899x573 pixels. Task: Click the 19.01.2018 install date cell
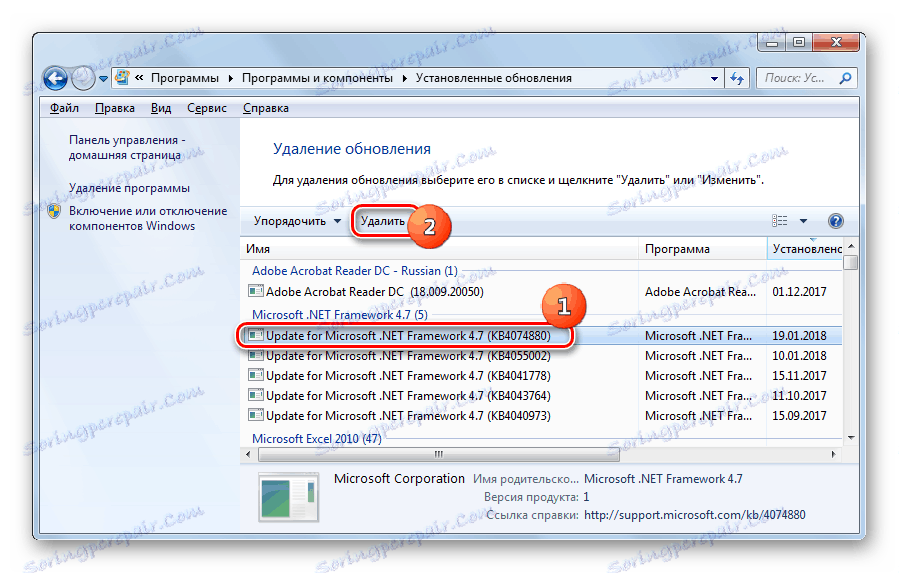coord(799,336)
